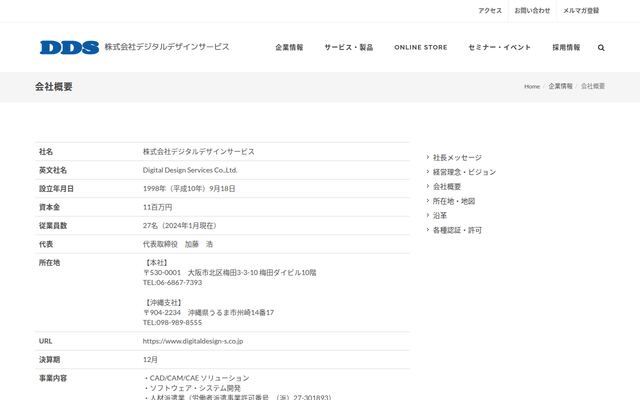Open 各種認証・許可 sidebar link

[x=457, y=230]
